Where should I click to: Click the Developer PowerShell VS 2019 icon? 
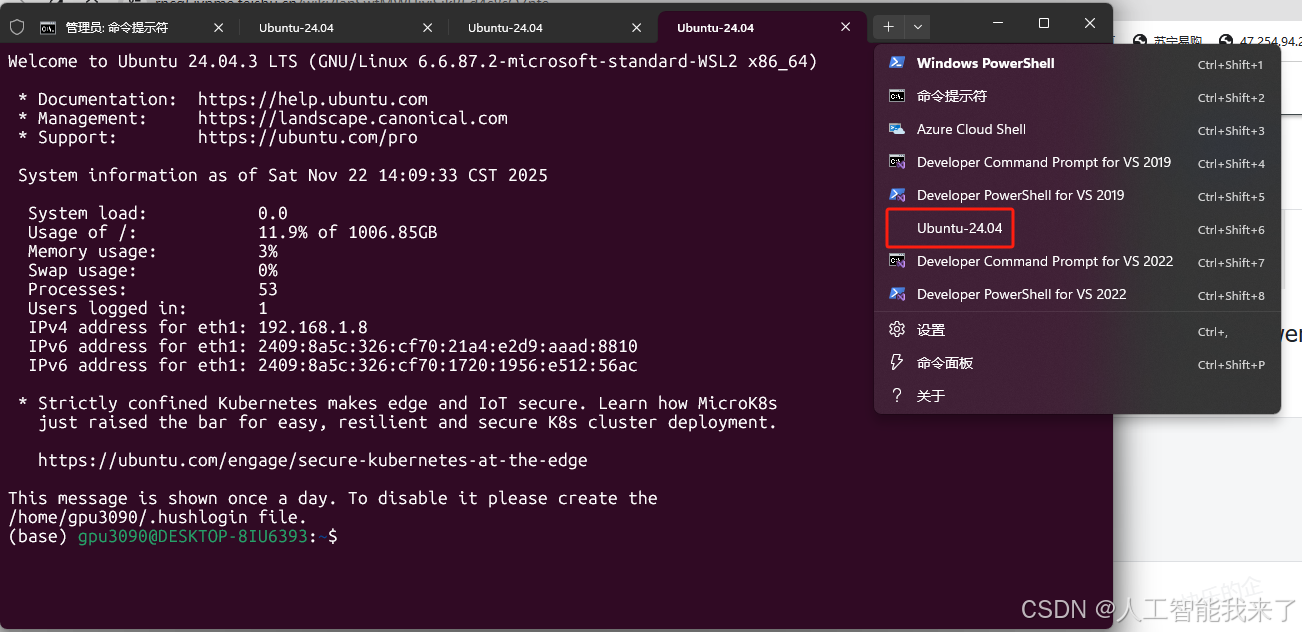[897, 195]
